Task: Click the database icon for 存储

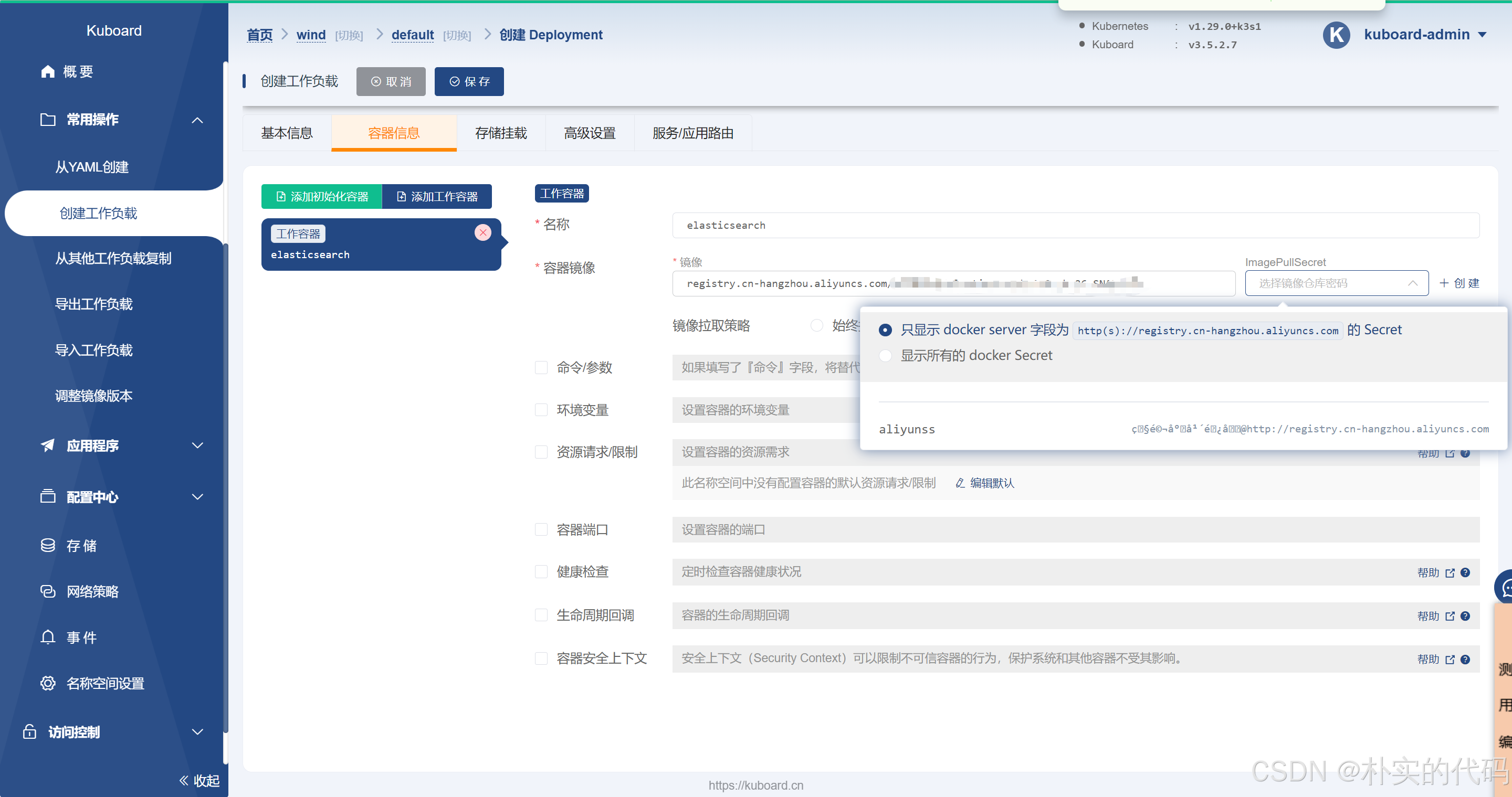Action: tap(48, 545)
